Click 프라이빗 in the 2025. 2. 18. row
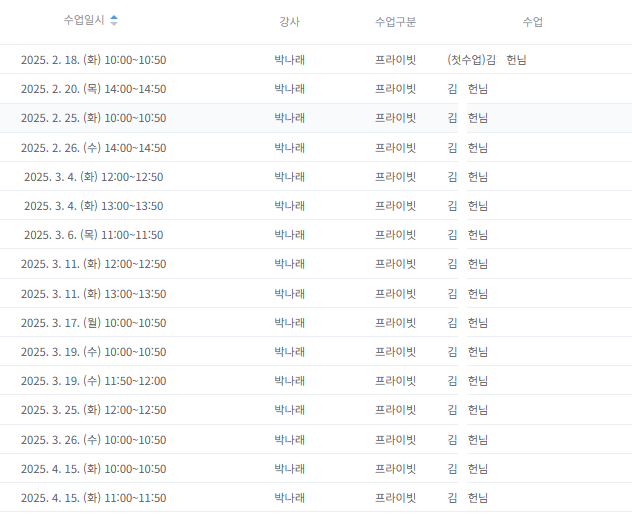Image resolution: width=632 pixels, height=515 pixels. pyautogui.click(x=395, y=60)
